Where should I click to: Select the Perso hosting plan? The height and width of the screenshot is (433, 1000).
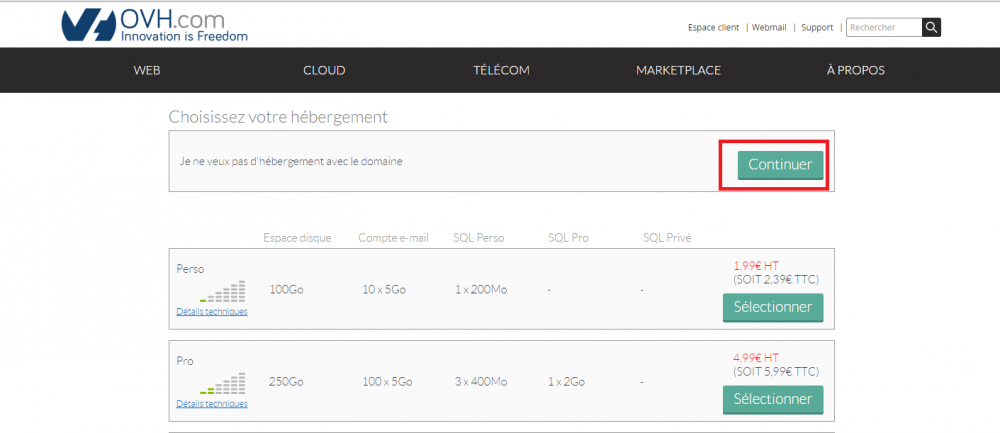coord(772,307)
